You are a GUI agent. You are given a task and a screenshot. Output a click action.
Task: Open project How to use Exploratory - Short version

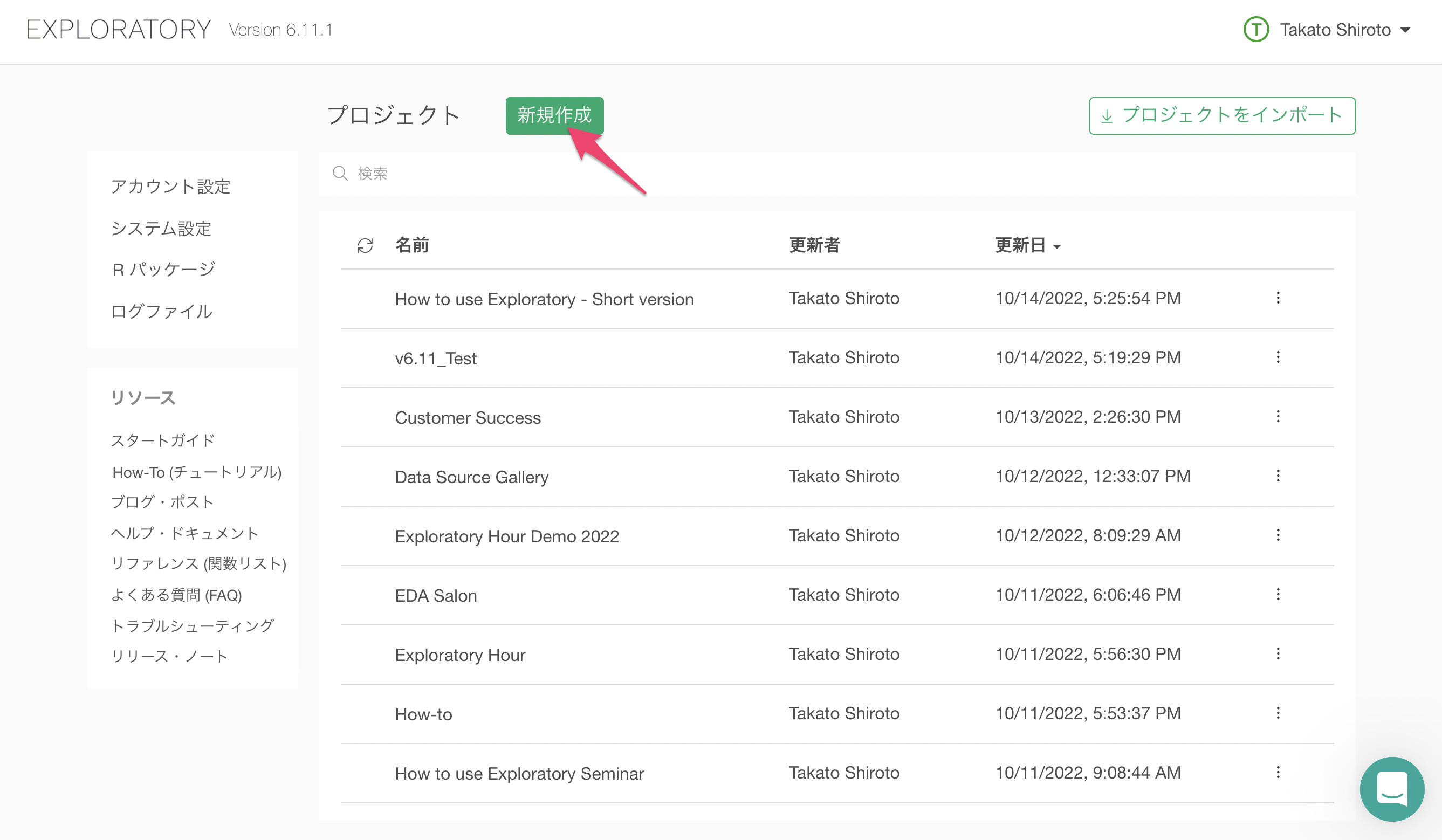coord(544,299)
